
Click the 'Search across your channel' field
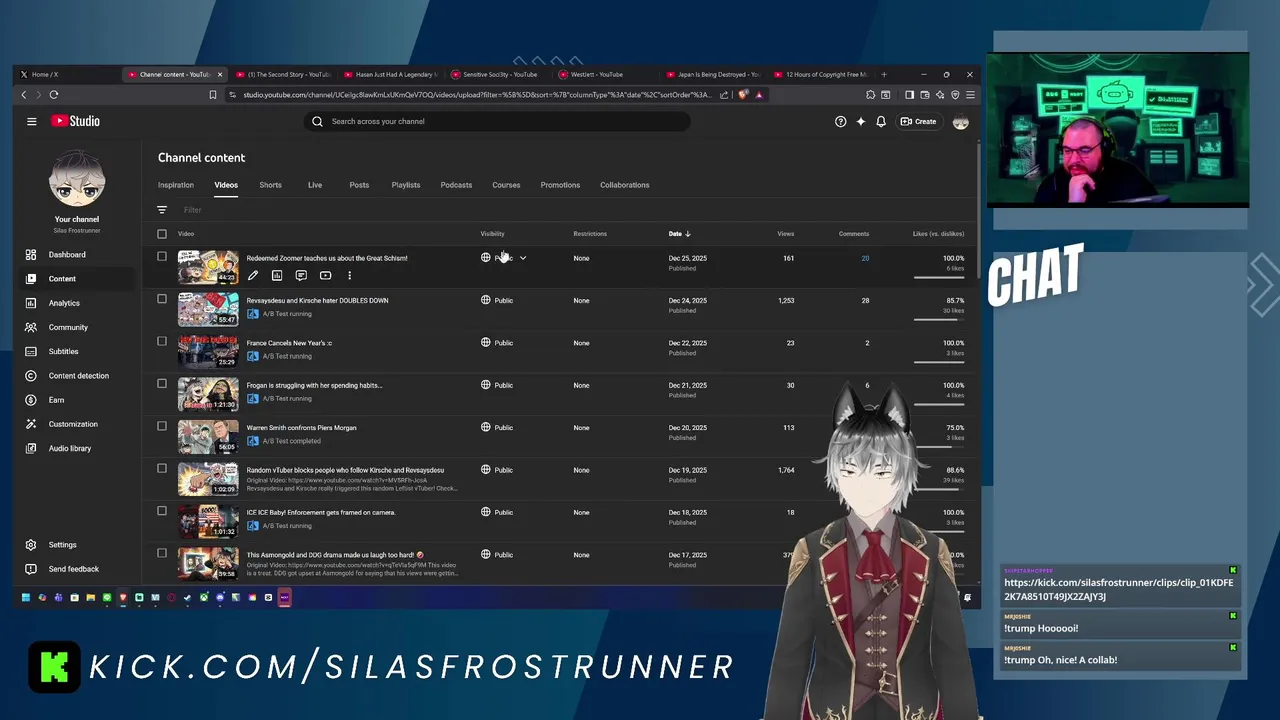(x=497, y=121)
